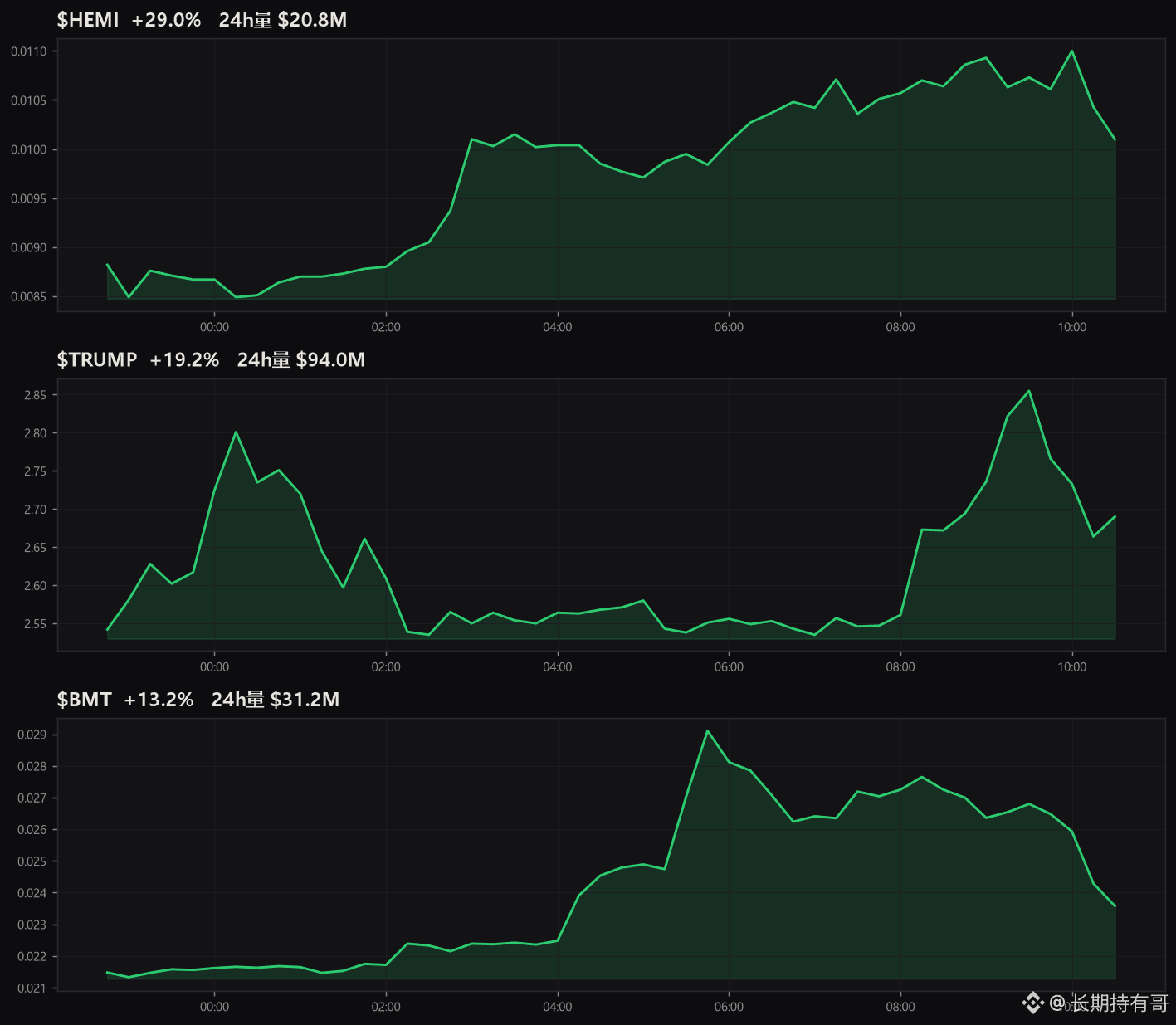
Task: Click the 2.85 price axis label
Action: (x=35, y=395)
